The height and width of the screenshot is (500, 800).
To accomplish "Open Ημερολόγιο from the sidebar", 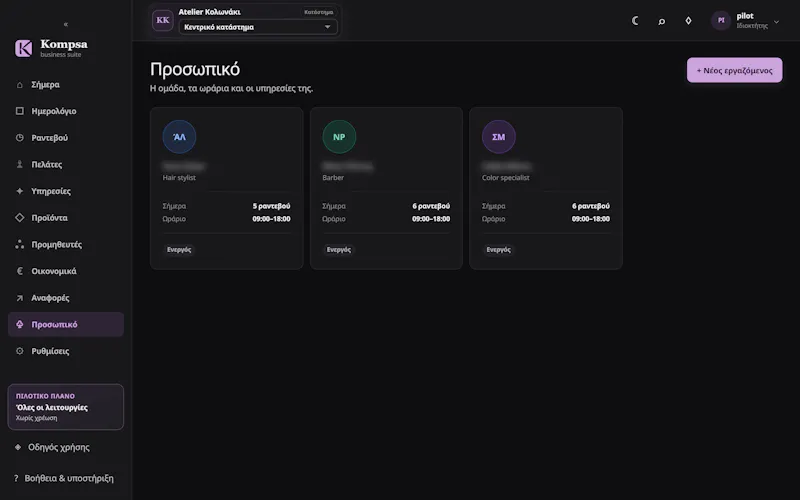I will (66, 111).
